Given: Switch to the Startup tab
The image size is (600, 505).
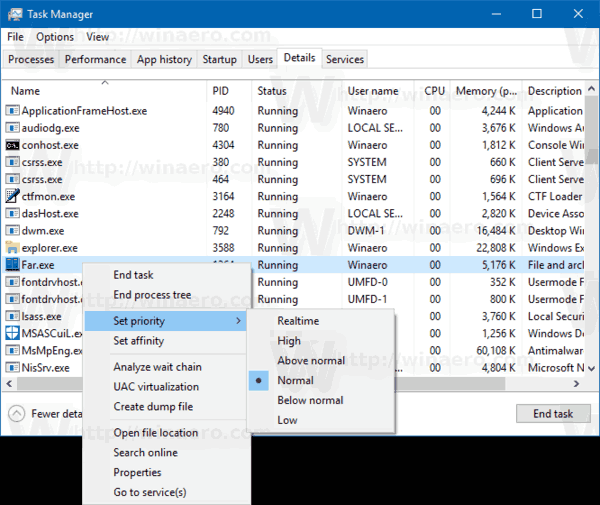Looking at the screenshot, I should pyautogui.click(x=219, y=59).
